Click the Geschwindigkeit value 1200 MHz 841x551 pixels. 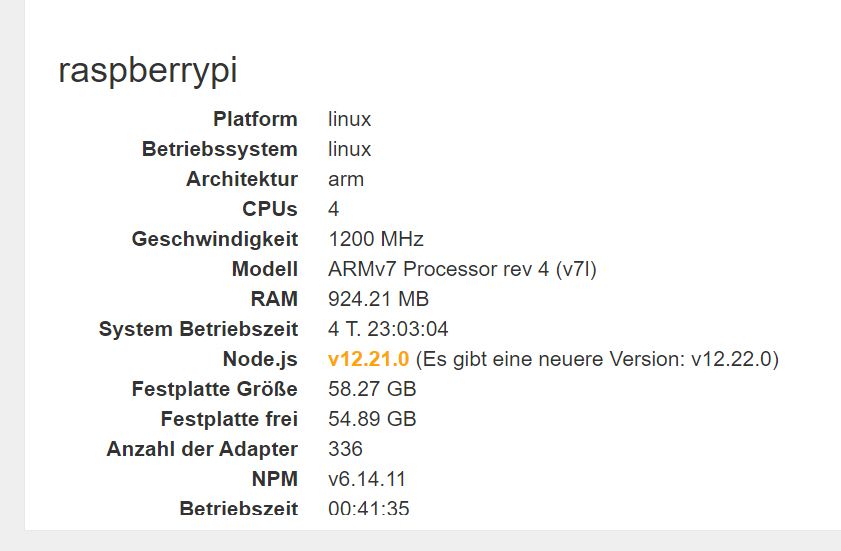point(375,239)
